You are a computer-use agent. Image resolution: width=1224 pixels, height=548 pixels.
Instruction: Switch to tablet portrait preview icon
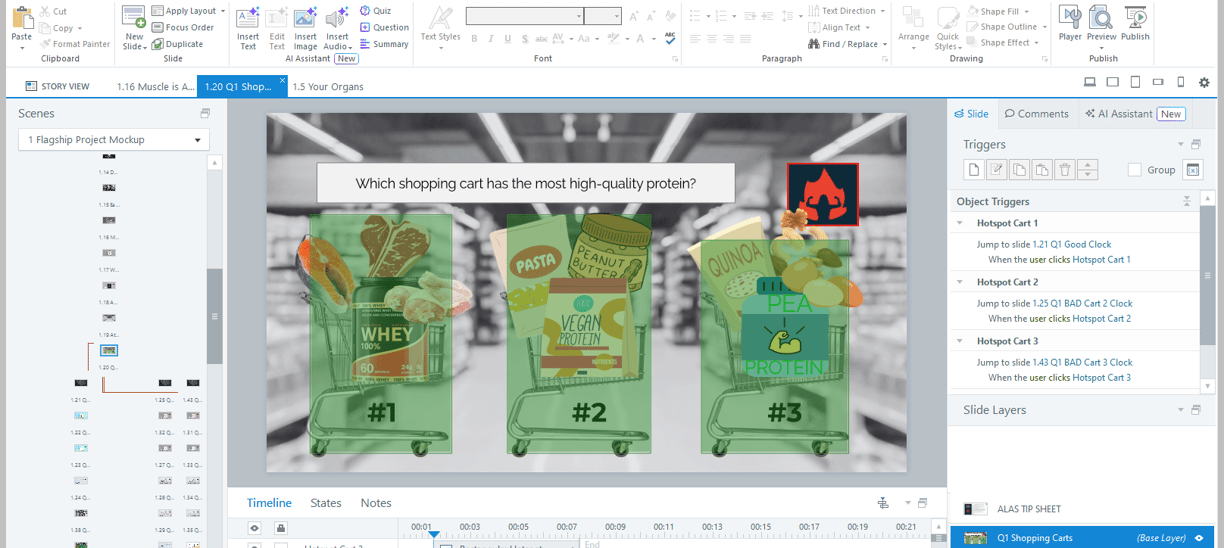1136,82
